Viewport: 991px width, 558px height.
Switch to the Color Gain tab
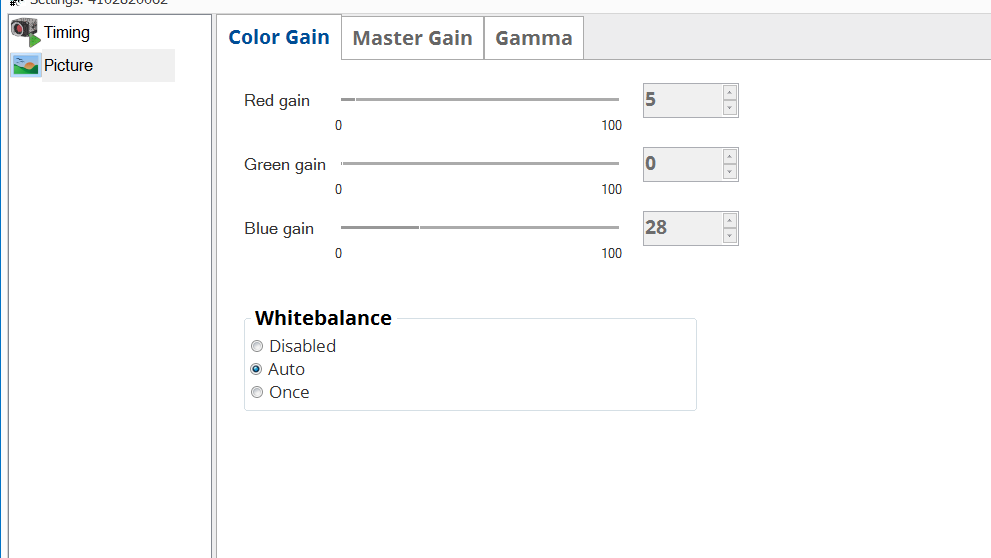(279, 38)
